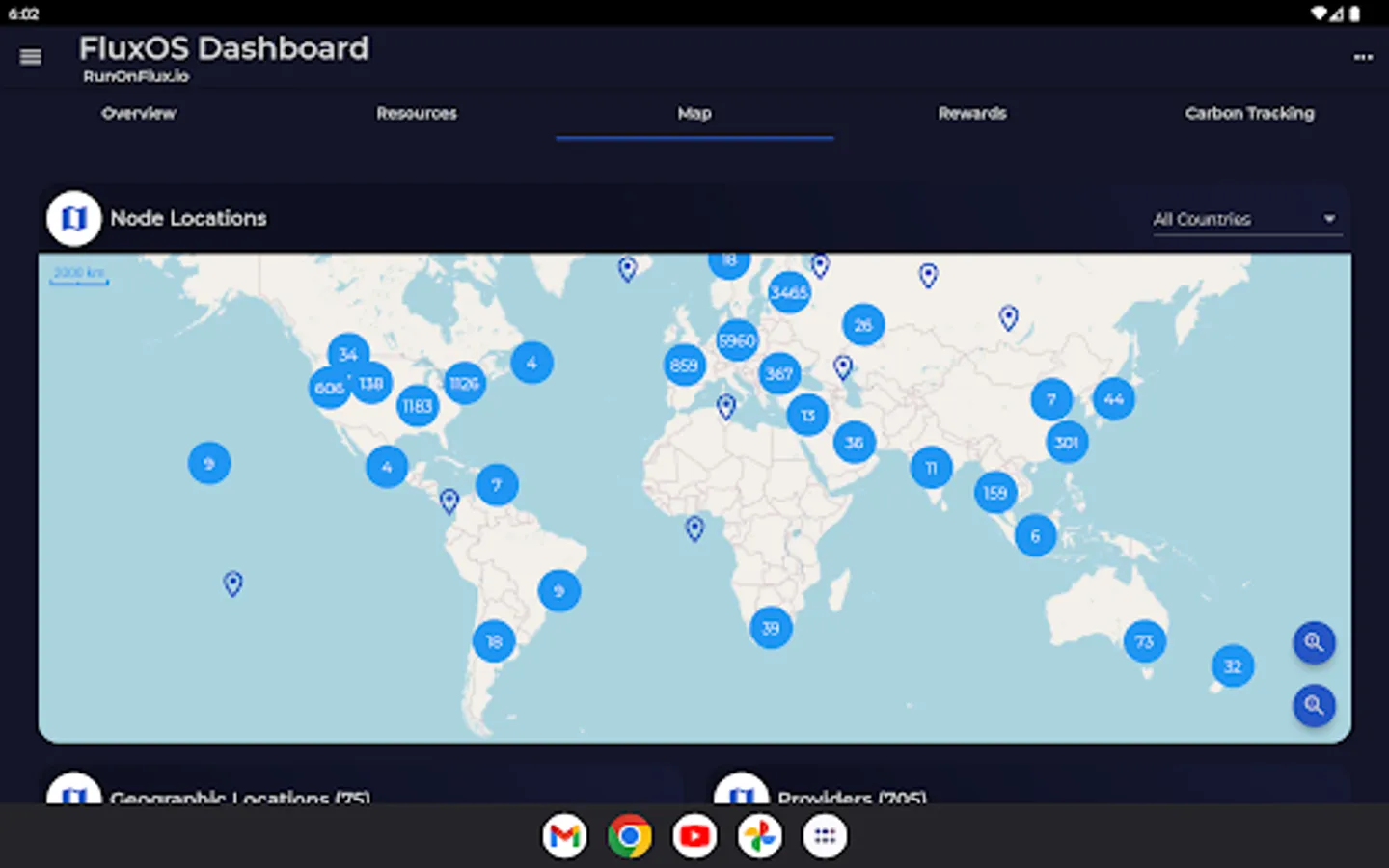This screenshot has width=1389, height=868.
Task: Expand the All Countries dropdown
Action: [1246, 220]
